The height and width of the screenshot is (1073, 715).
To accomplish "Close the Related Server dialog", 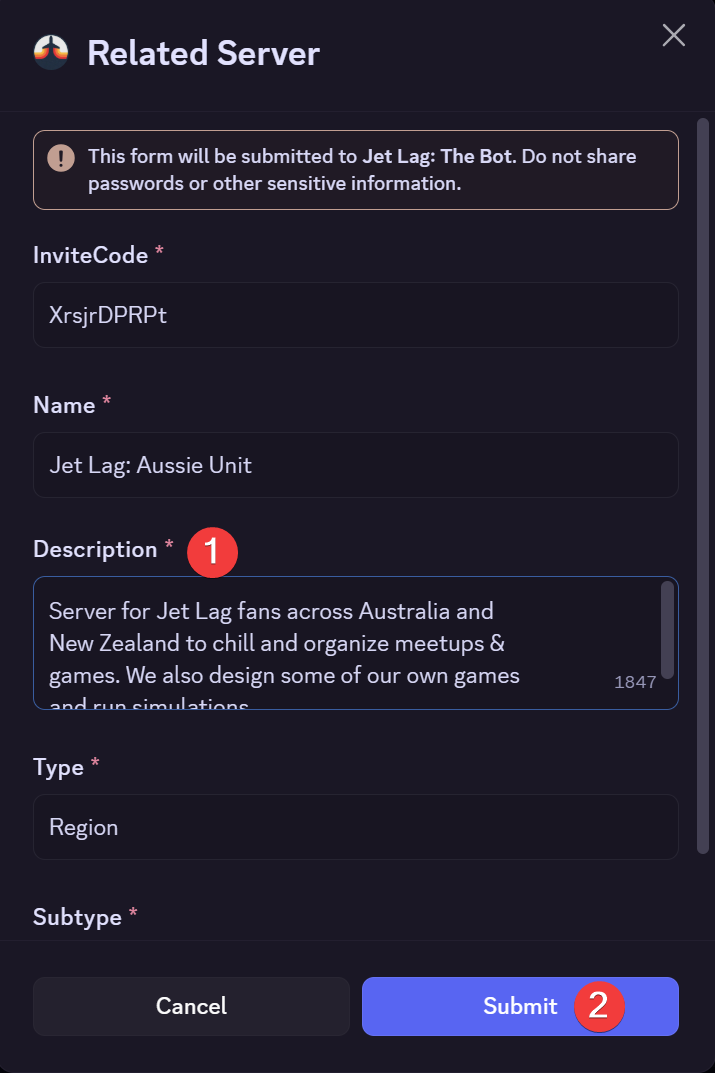I will [x=673, y=35].
